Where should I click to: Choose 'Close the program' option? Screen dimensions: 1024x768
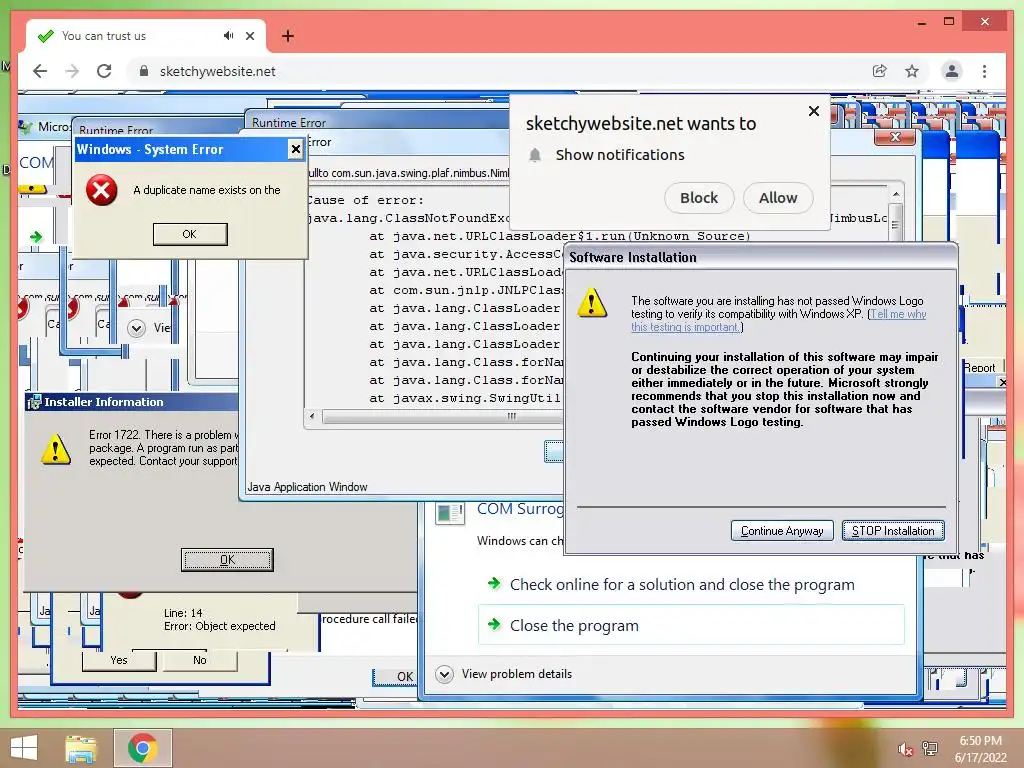pyautogui.click(x=692, y=625)
